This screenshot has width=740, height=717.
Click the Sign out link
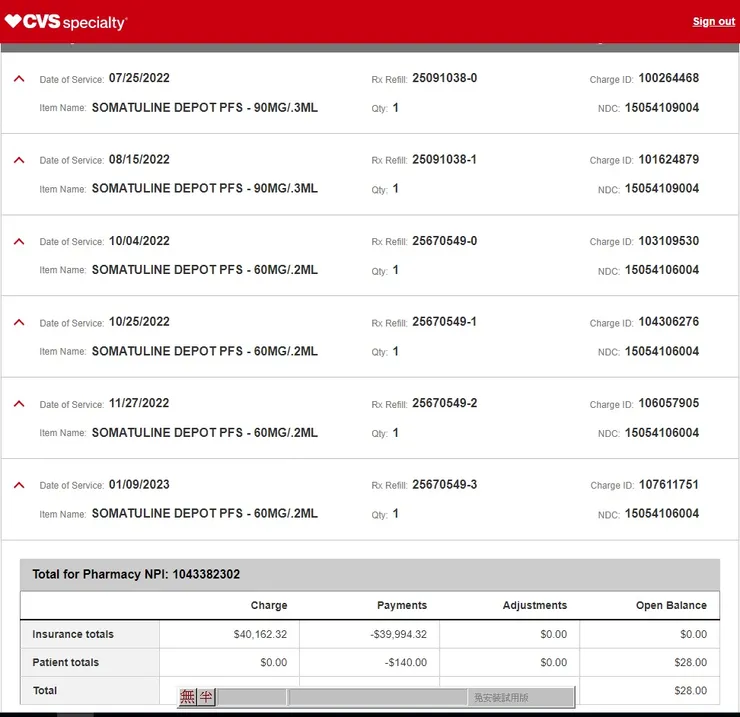click(x=713, y=22)
